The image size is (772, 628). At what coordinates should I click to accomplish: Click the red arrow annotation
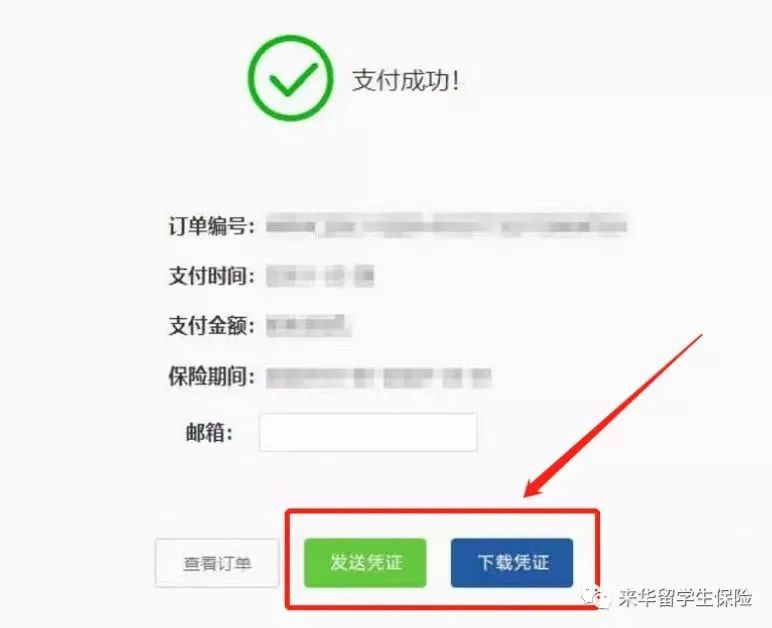click(613, 416)
